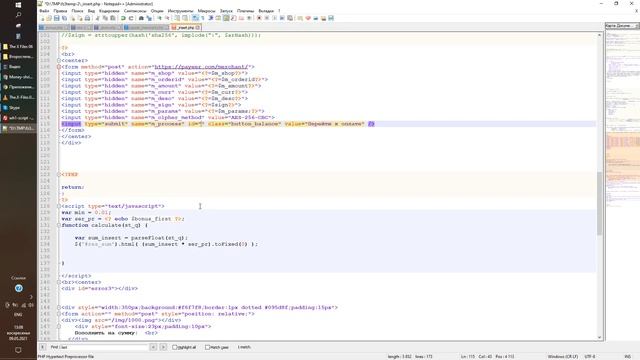This screenshot has width=640, height=360.
Task: Toggle the indent guide display
Action: point(211,18)
